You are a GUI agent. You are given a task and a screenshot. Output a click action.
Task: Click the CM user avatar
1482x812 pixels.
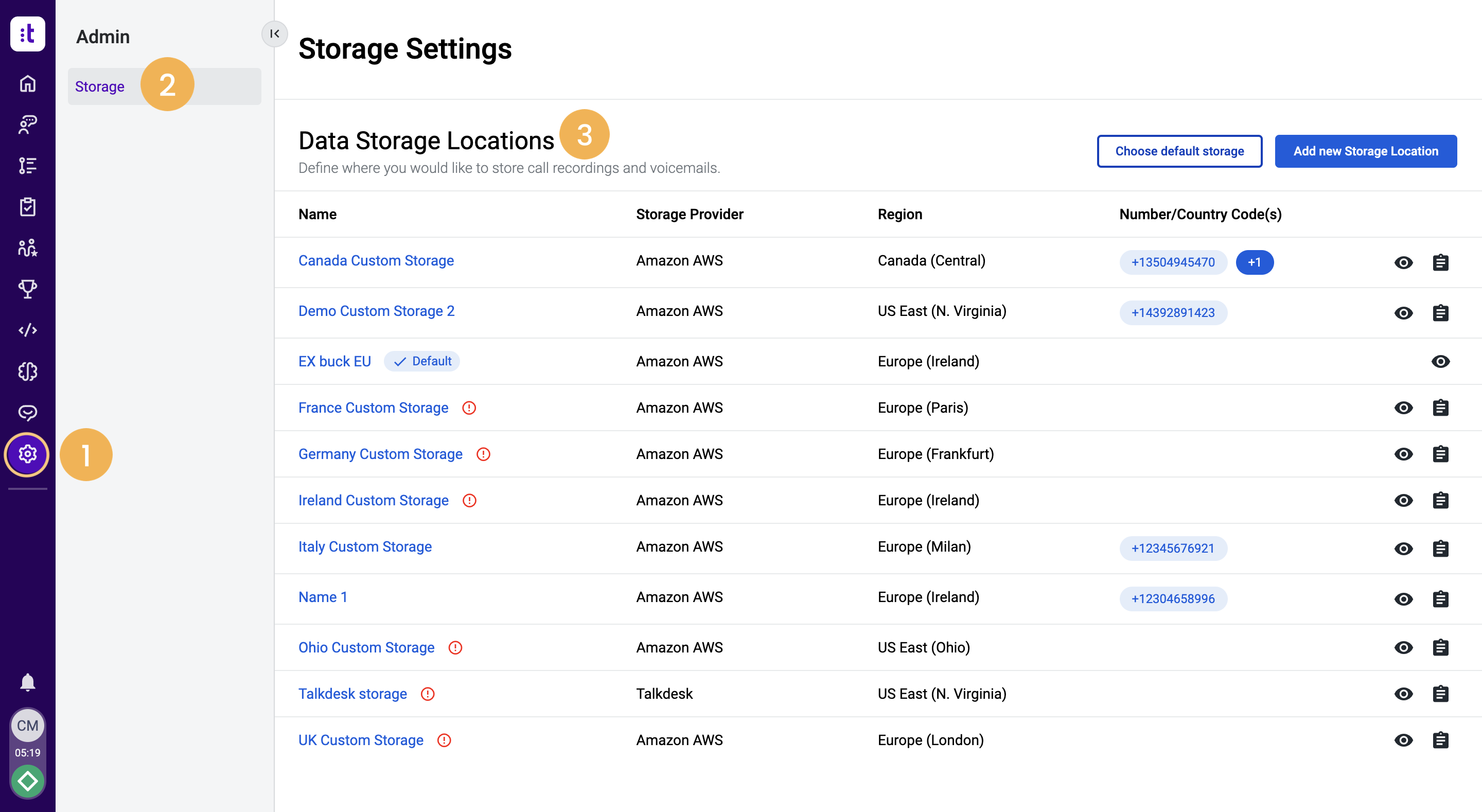pos(28,725)
